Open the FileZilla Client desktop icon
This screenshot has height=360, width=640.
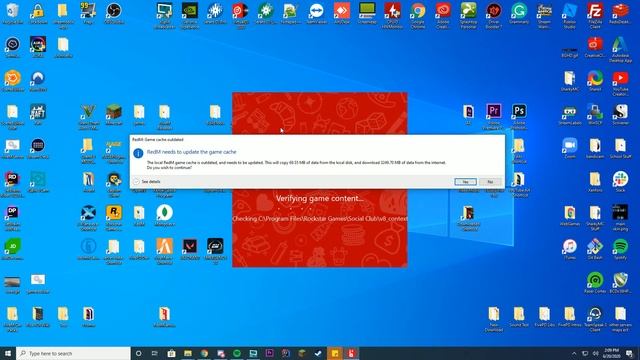[595, 16]
